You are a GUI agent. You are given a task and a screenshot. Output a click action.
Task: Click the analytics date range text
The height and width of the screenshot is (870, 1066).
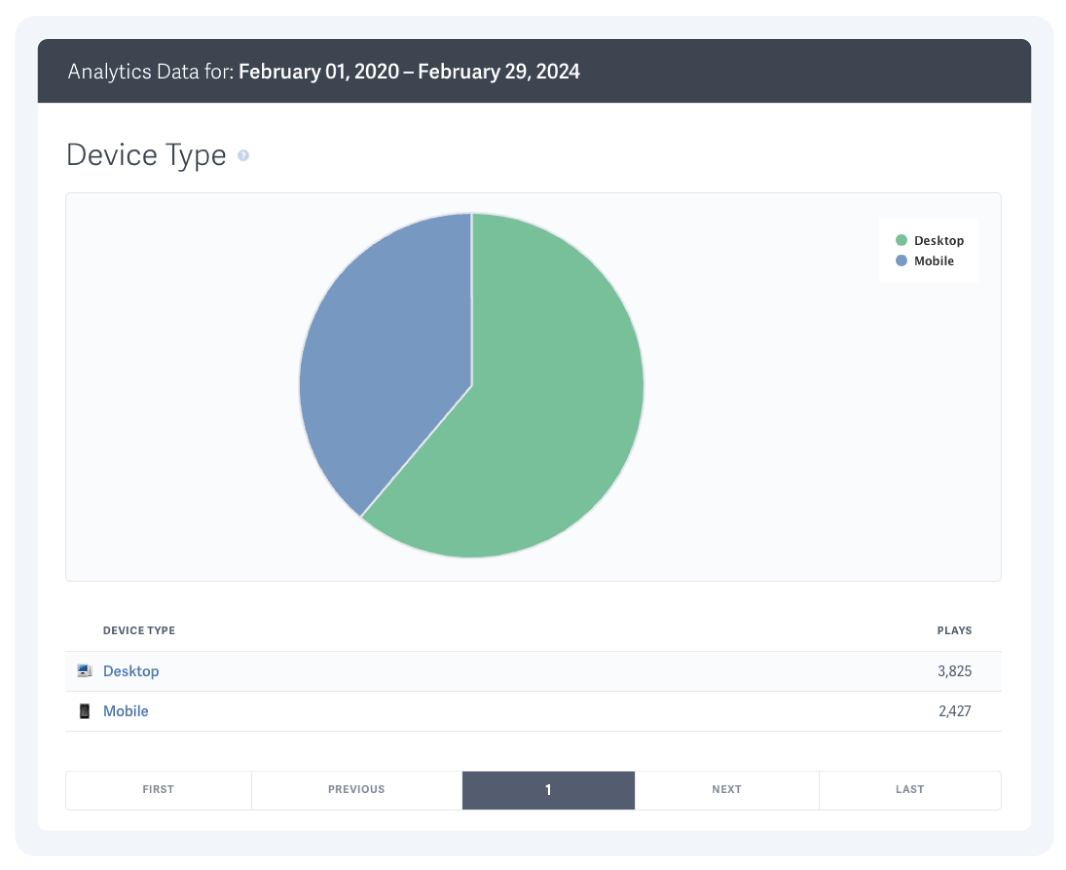pos(409,72)
